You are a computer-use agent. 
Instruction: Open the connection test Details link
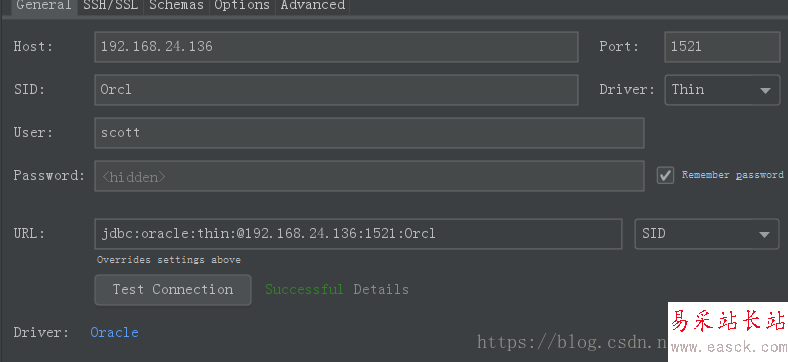point(381,290)
